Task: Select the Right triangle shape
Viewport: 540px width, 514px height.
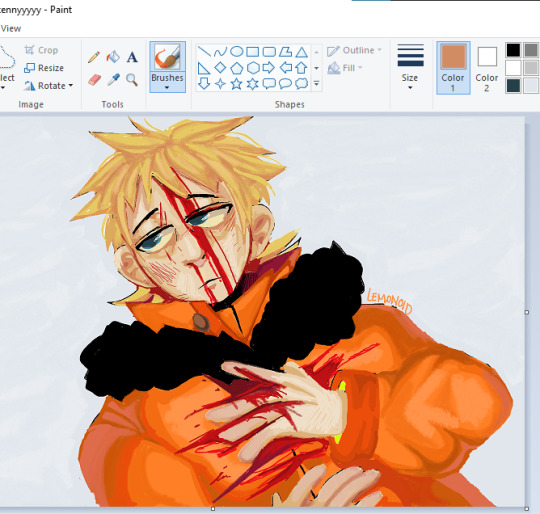Action: coord(204,68)
